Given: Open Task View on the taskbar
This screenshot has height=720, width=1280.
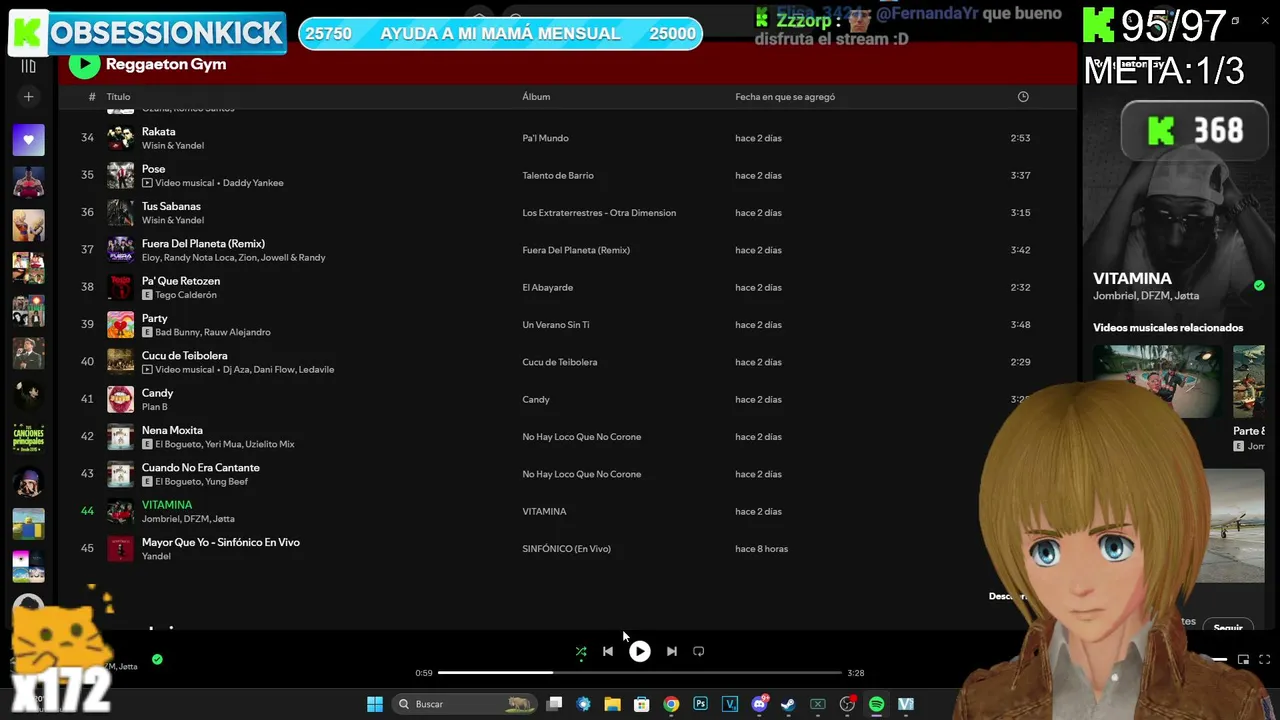Looking at the screenshot, I should tap(555, 704).
